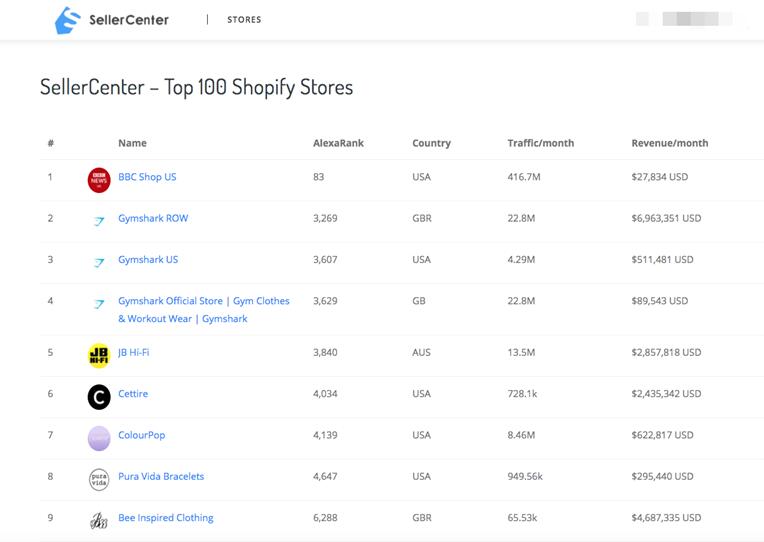The image size is (764, 542).
Task: Click the JB Hi-Fi yellow logo
Action: (99, 356)
